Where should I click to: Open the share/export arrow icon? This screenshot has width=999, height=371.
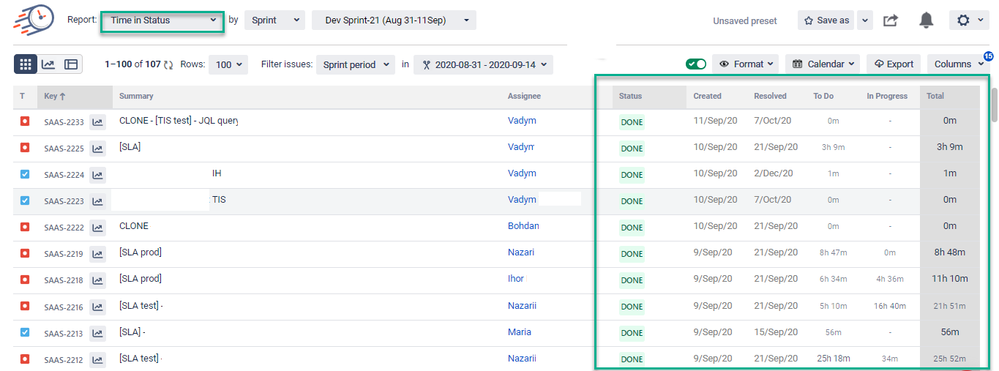coord(890,20)
